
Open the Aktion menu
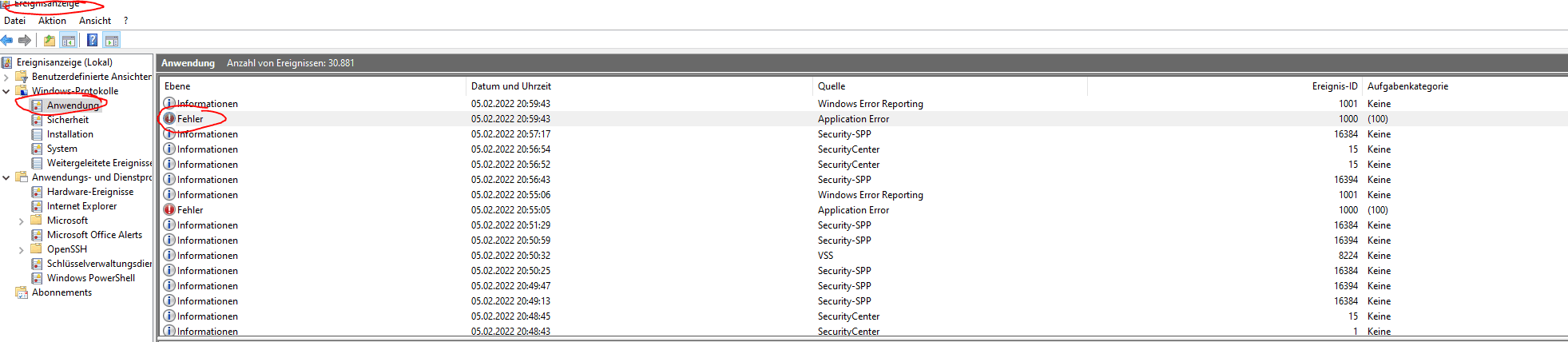[52, 21]
